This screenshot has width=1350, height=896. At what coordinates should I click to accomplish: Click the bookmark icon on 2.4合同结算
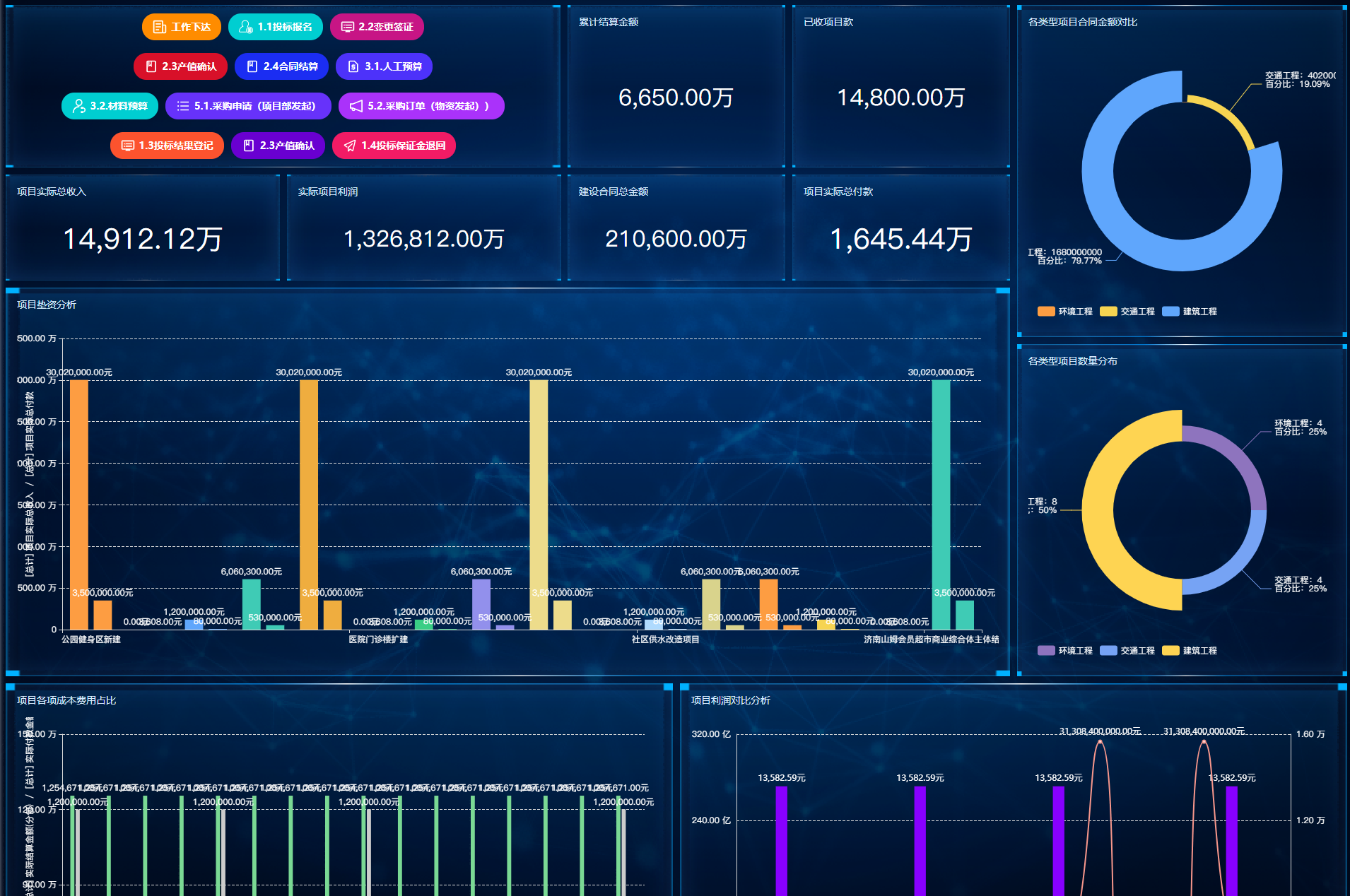click(x=252, y=66)
